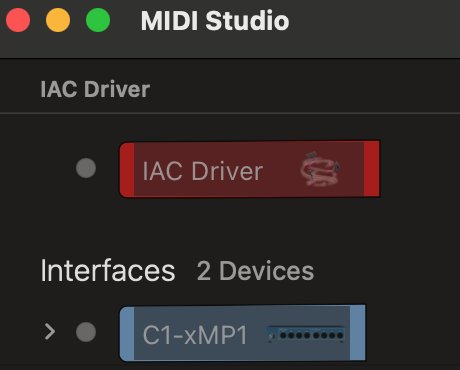Click the Interfaces section heading
This screenshot has height=370, width=460.
(108, 271)
